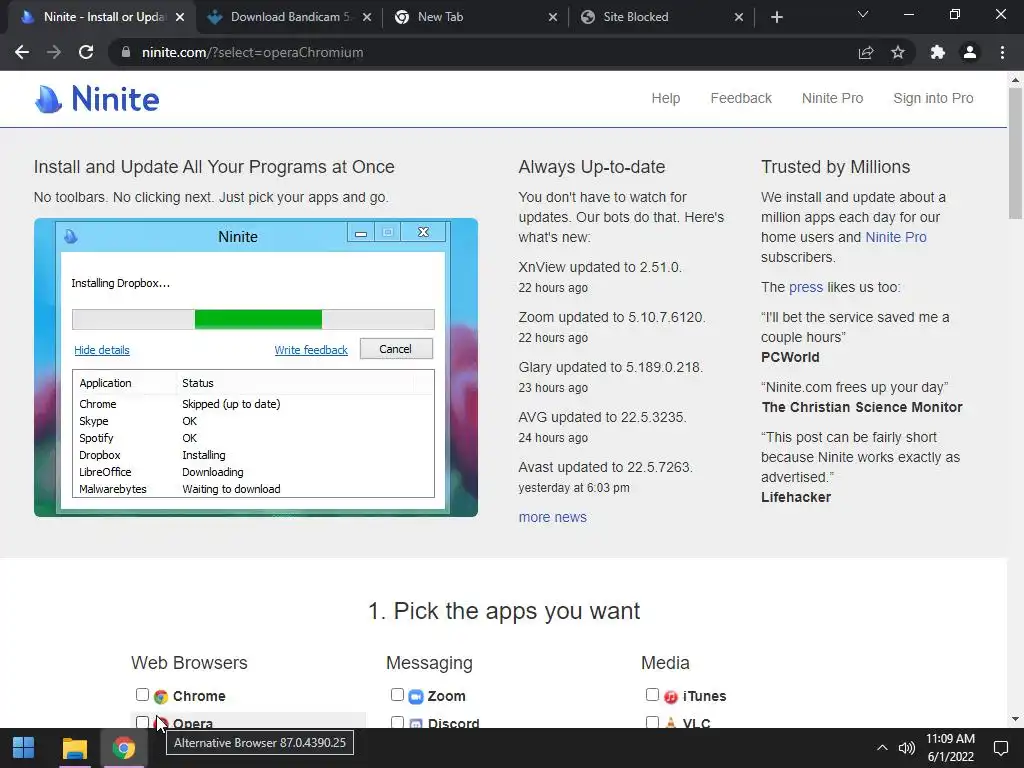Open the taskbar clock and date

[950, 748]
